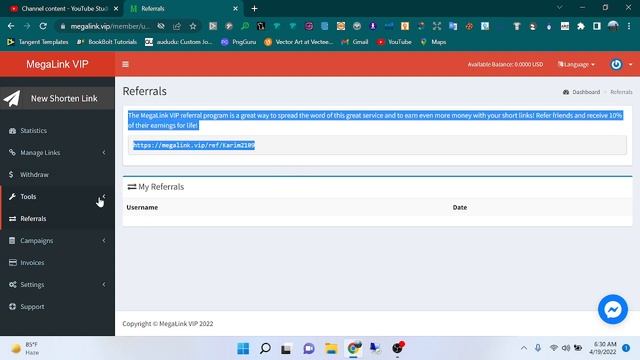Click the share page icon in address bar

pyautogui.click(x=177, y=26)
